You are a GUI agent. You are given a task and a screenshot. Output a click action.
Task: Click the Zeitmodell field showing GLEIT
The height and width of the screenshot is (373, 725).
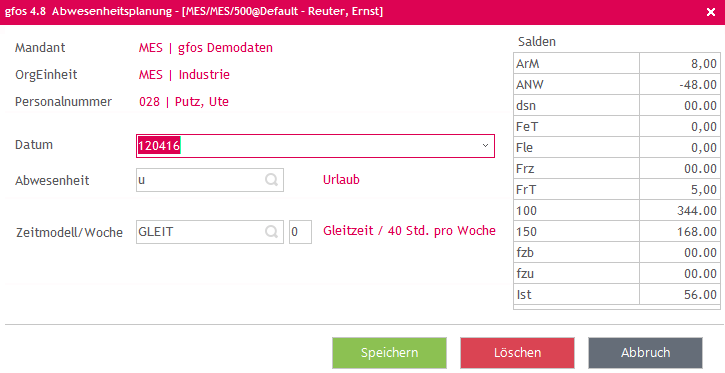click(x=210, y=232)
